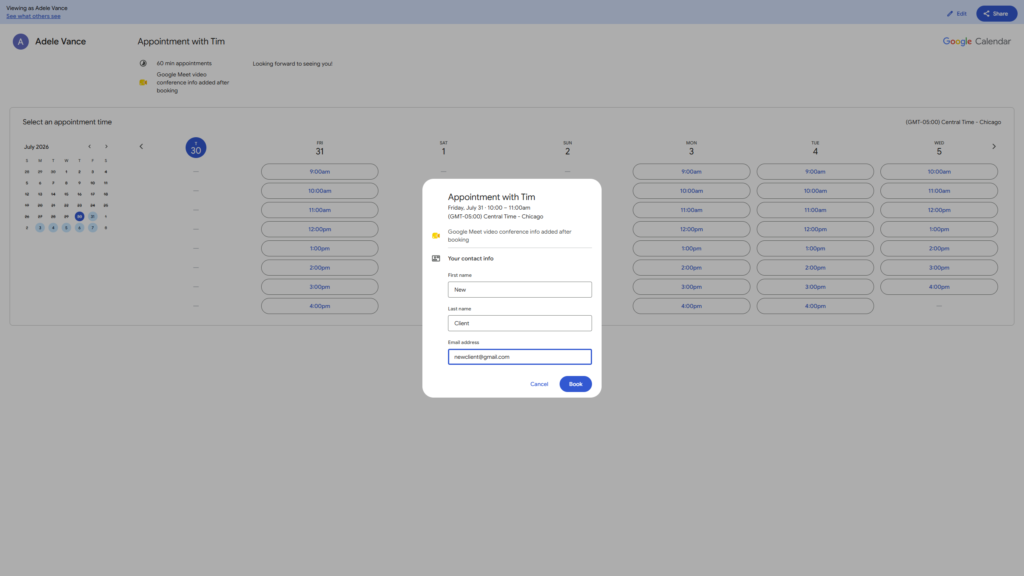Click the First name field in dialog

[520, 289]
